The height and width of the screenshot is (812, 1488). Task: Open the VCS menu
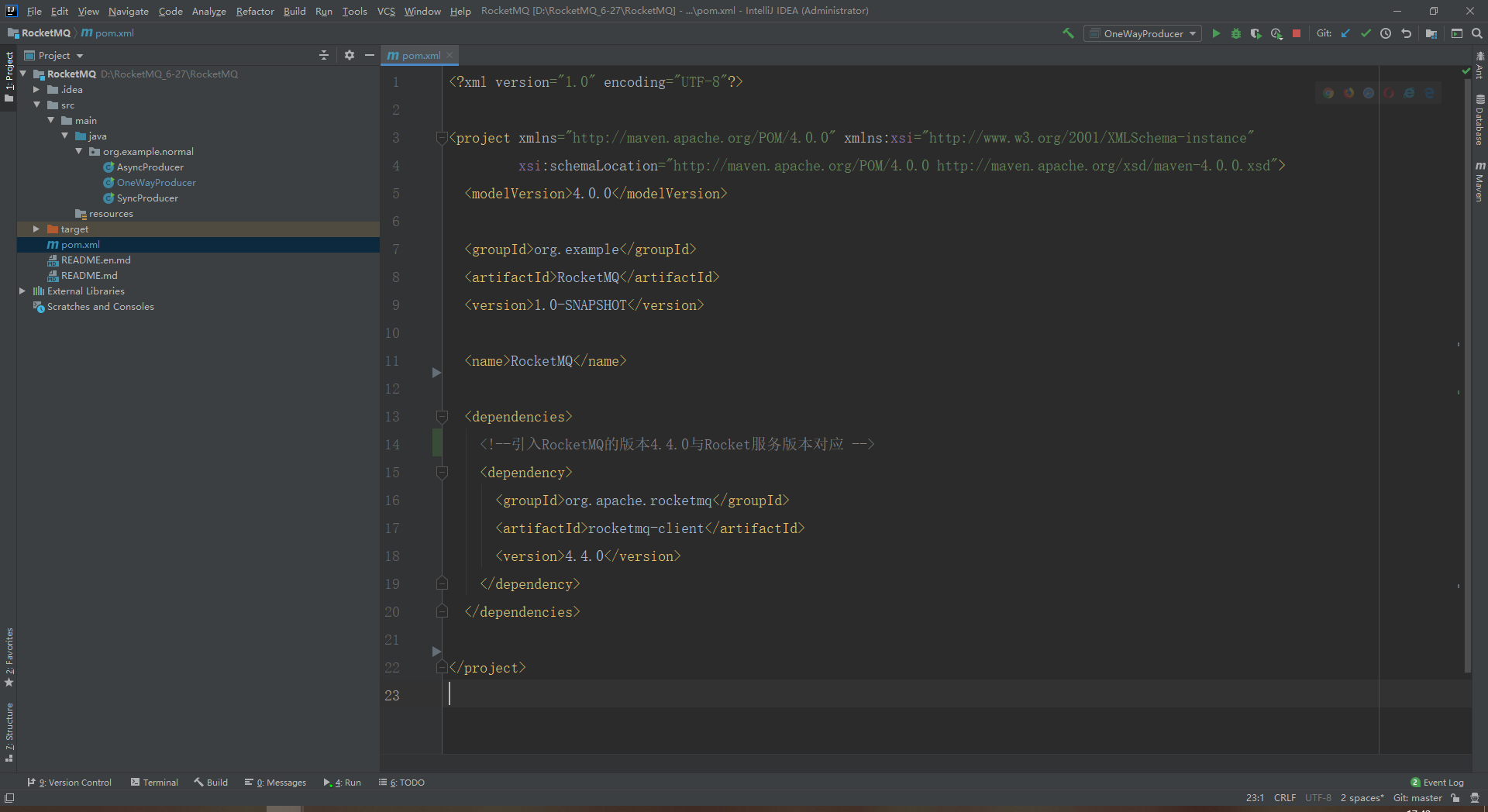click(386, 11)
